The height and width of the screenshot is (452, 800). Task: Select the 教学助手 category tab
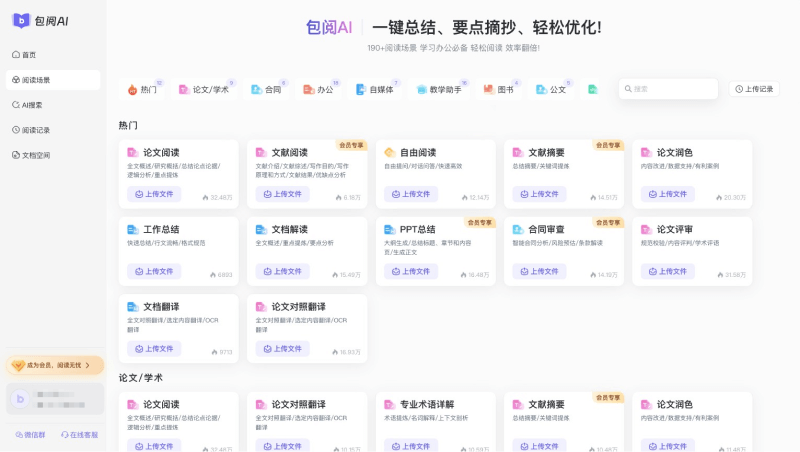point(439,89)
